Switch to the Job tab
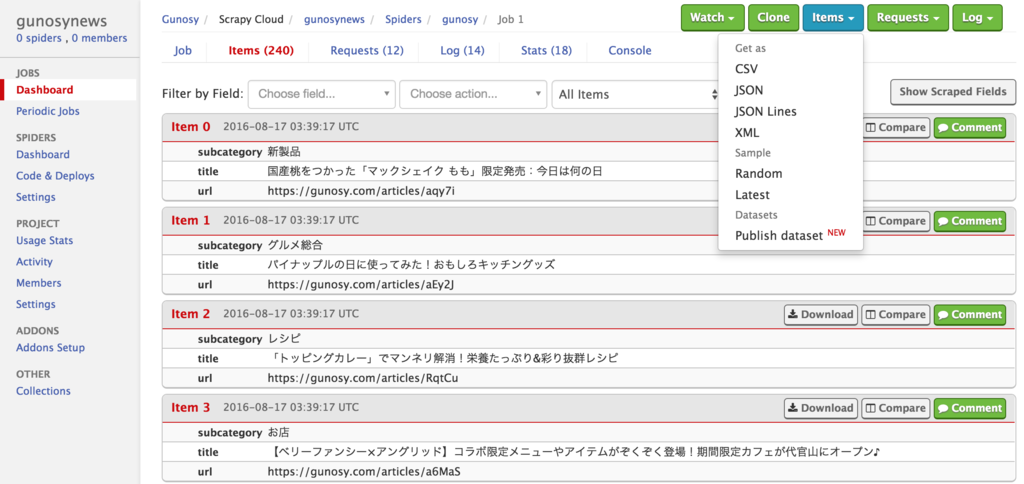The width and height of the screenshot is (1024, 484). pos(183,50)
